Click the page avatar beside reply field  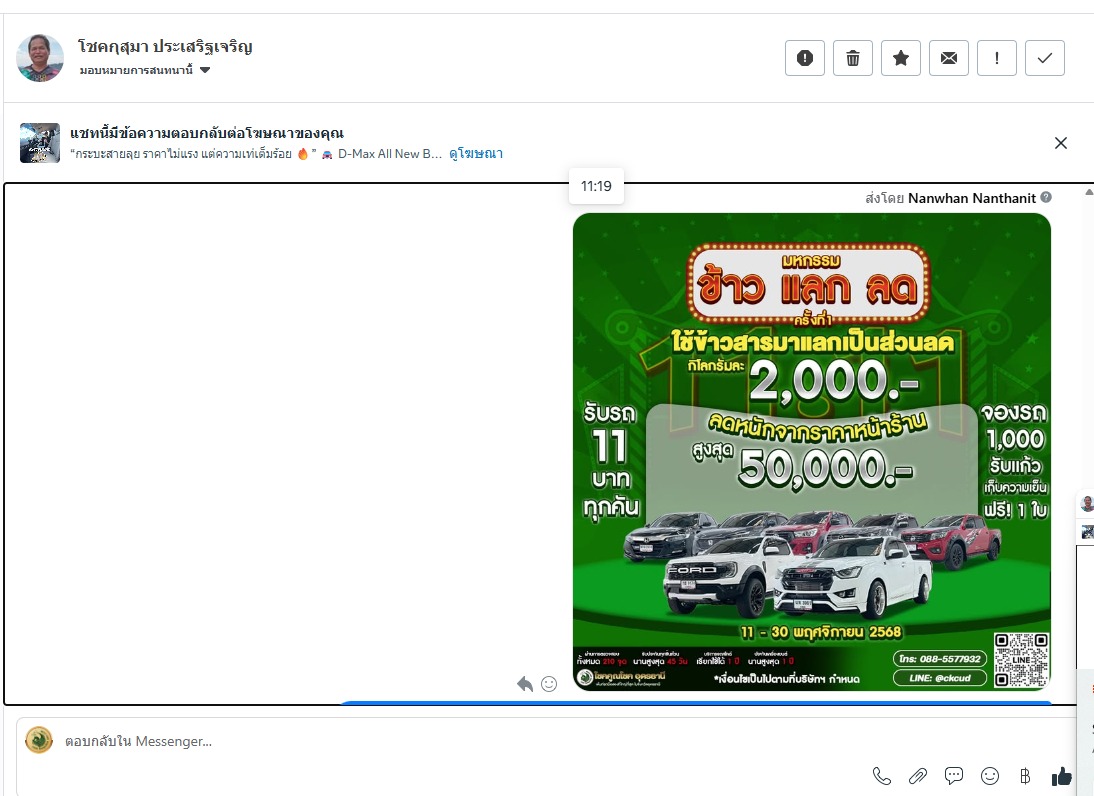(x=39, y=740)
